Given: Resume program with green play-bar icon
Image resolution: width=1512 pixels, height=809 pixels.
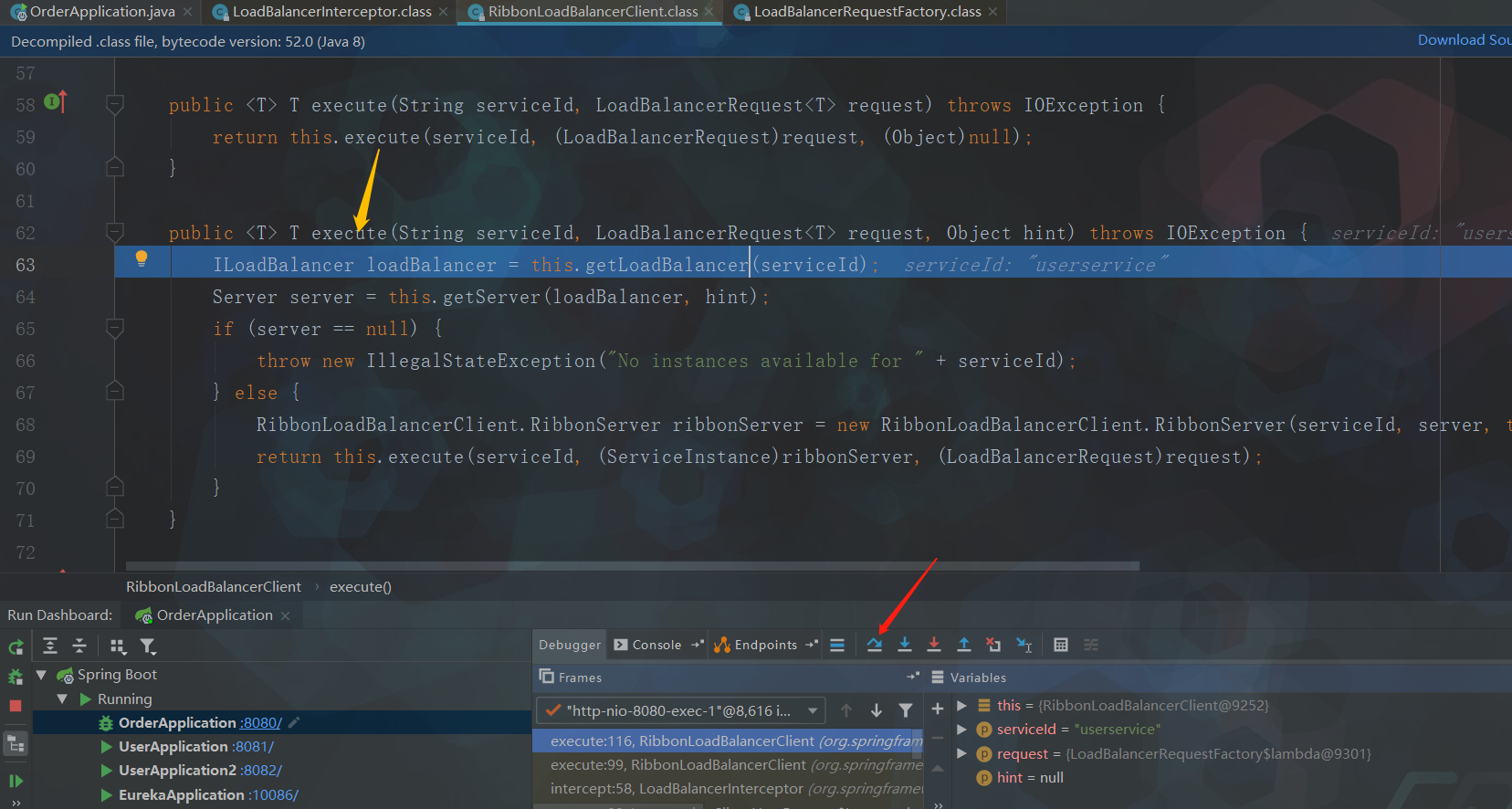Looking at the screenshot, I should click(x=16, y=781).
